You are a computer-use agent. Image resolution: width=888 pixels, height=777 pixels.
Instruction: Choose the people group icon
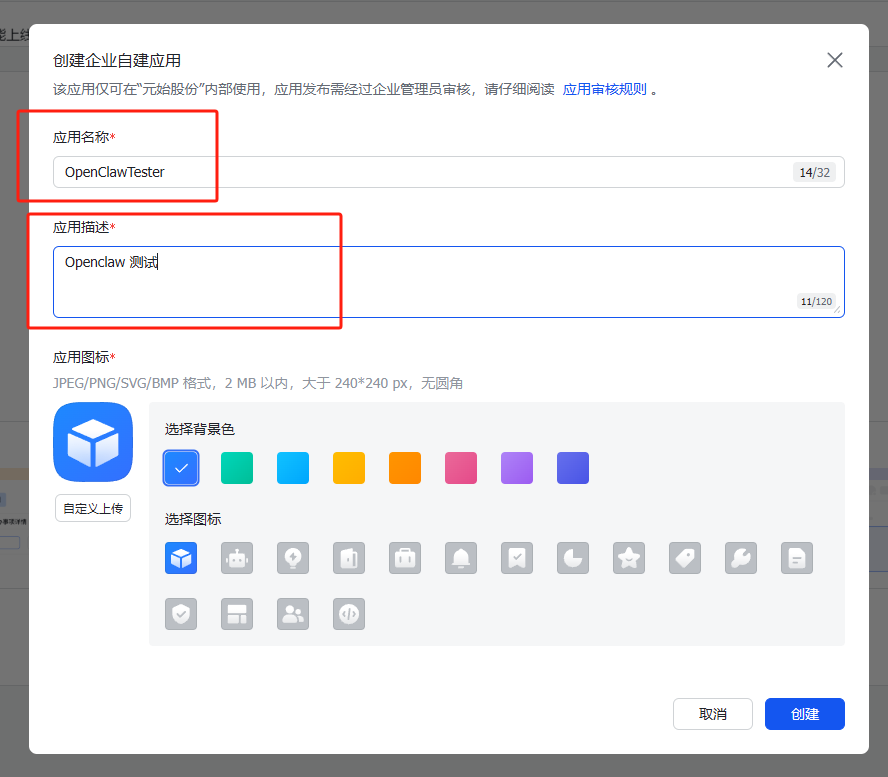pos(293,614)
